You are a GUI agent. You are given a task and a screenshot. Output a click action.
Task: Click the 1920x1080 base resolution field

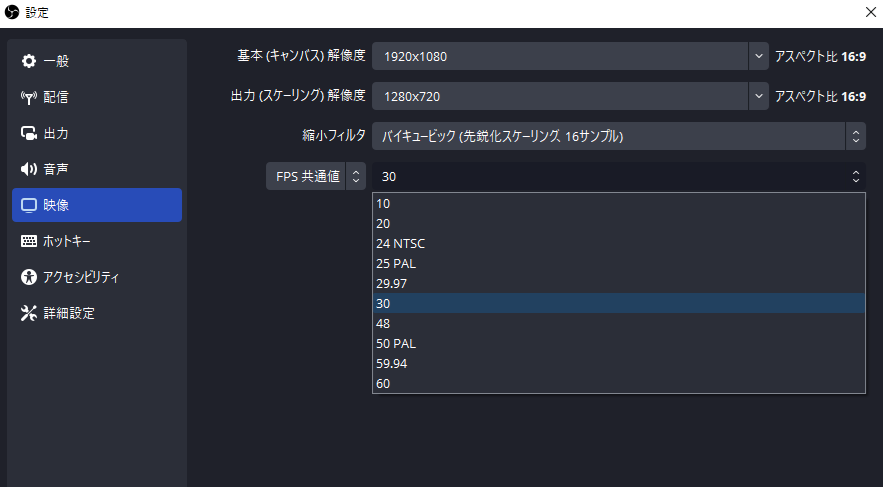pos(560,56)
